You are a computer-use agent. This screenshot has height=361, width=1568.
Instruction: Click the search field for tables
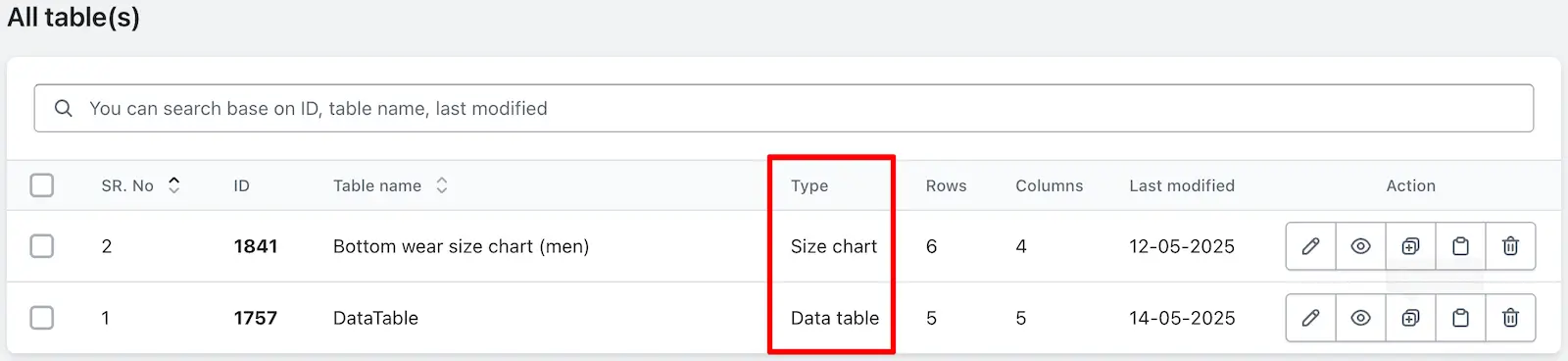click(784, 108)
